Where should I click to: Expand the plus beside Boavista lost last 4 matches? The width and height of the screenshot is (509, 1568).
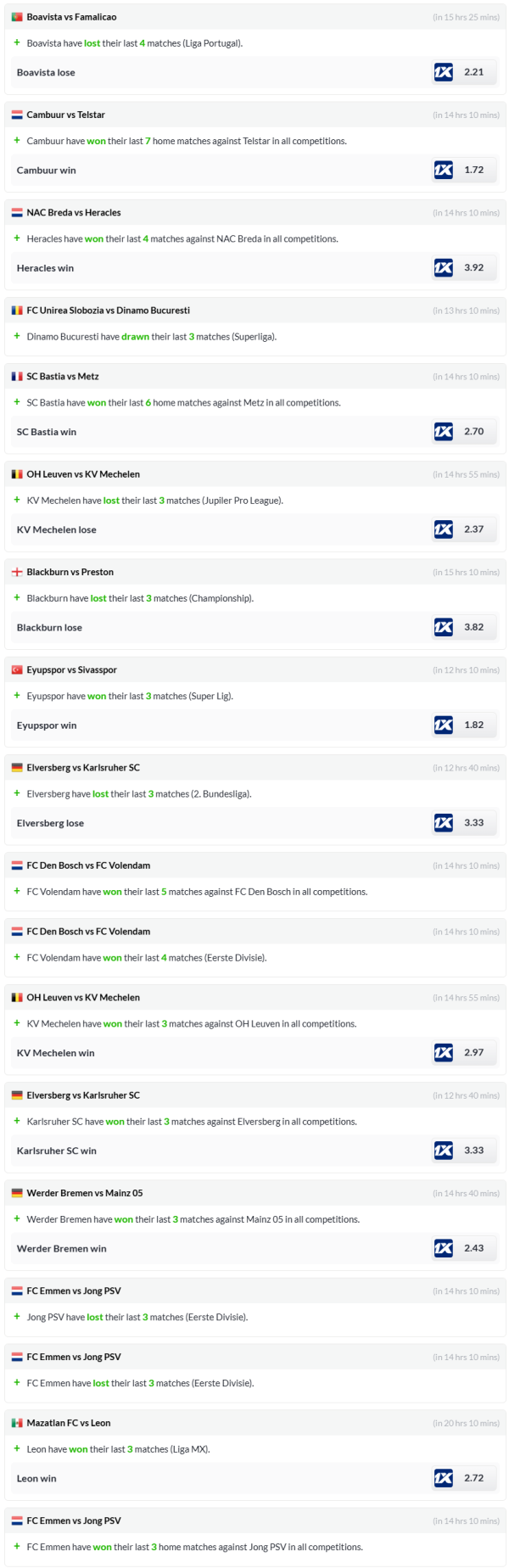17,42
